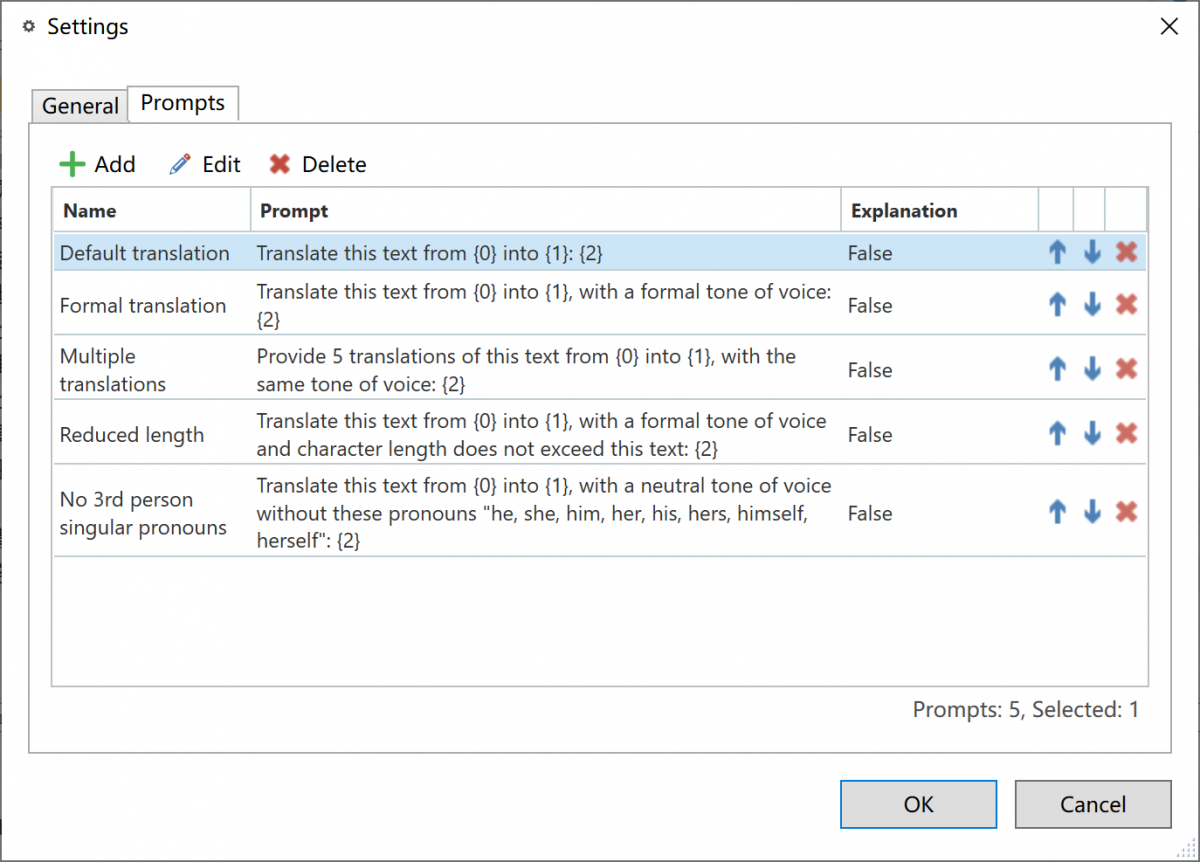Click the Edit pencil toolbar button
This screenshot has width=1200, height=862.
pyautogui.click(x=205, y=164)
